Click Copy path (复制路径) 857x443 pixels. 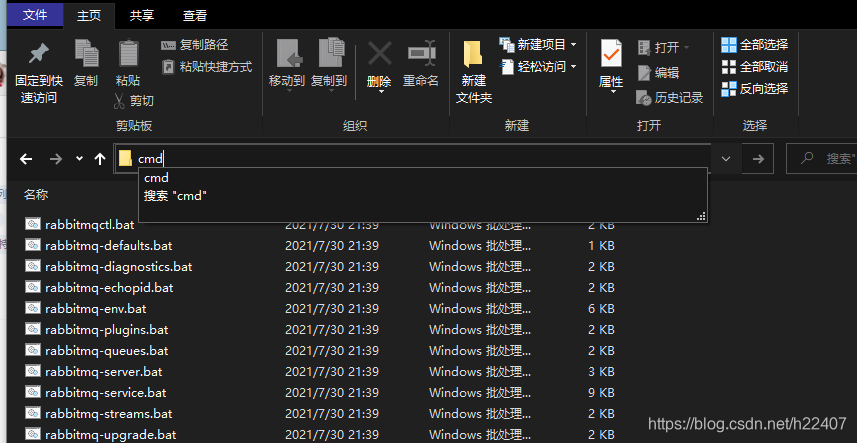click(195, 45)
